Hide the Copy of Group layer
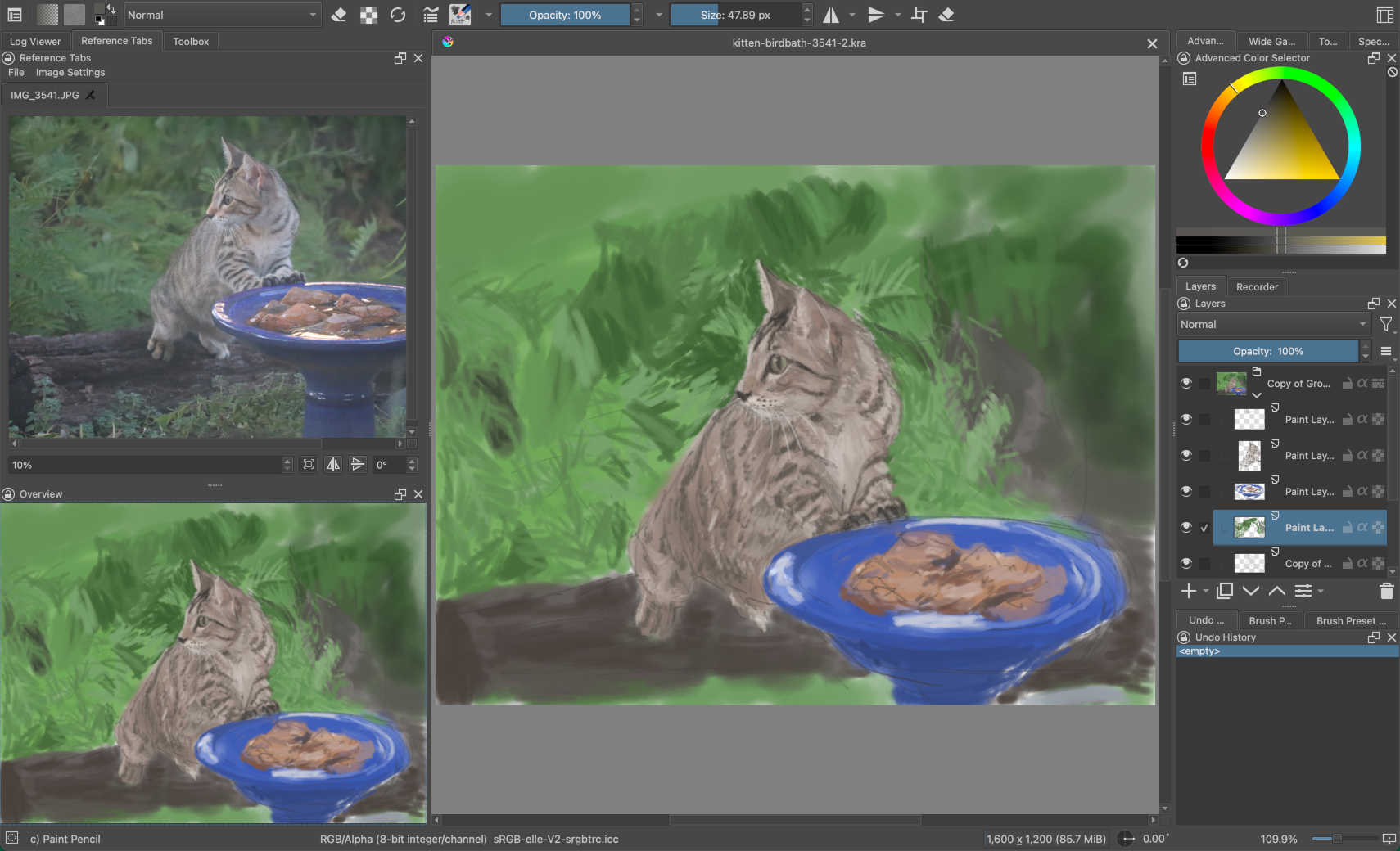 coord(1186,383)
